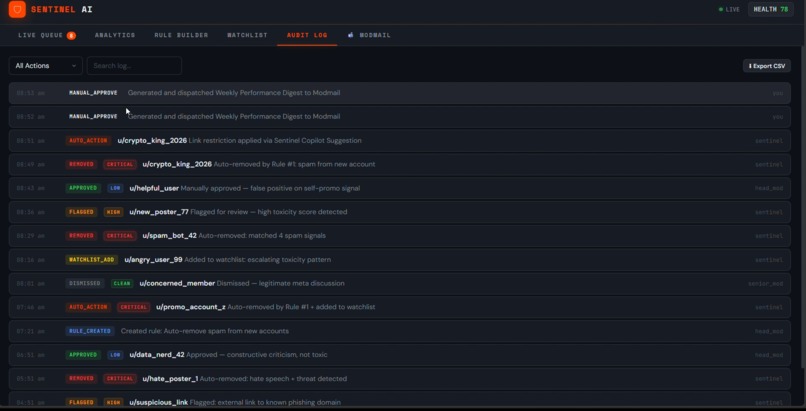Click username u/promo_account_z
806x411 pixels.
191,307
